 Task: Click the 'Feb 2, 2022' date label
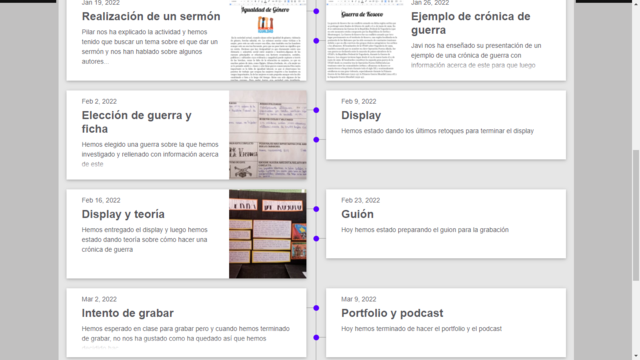tap(99, 102)
